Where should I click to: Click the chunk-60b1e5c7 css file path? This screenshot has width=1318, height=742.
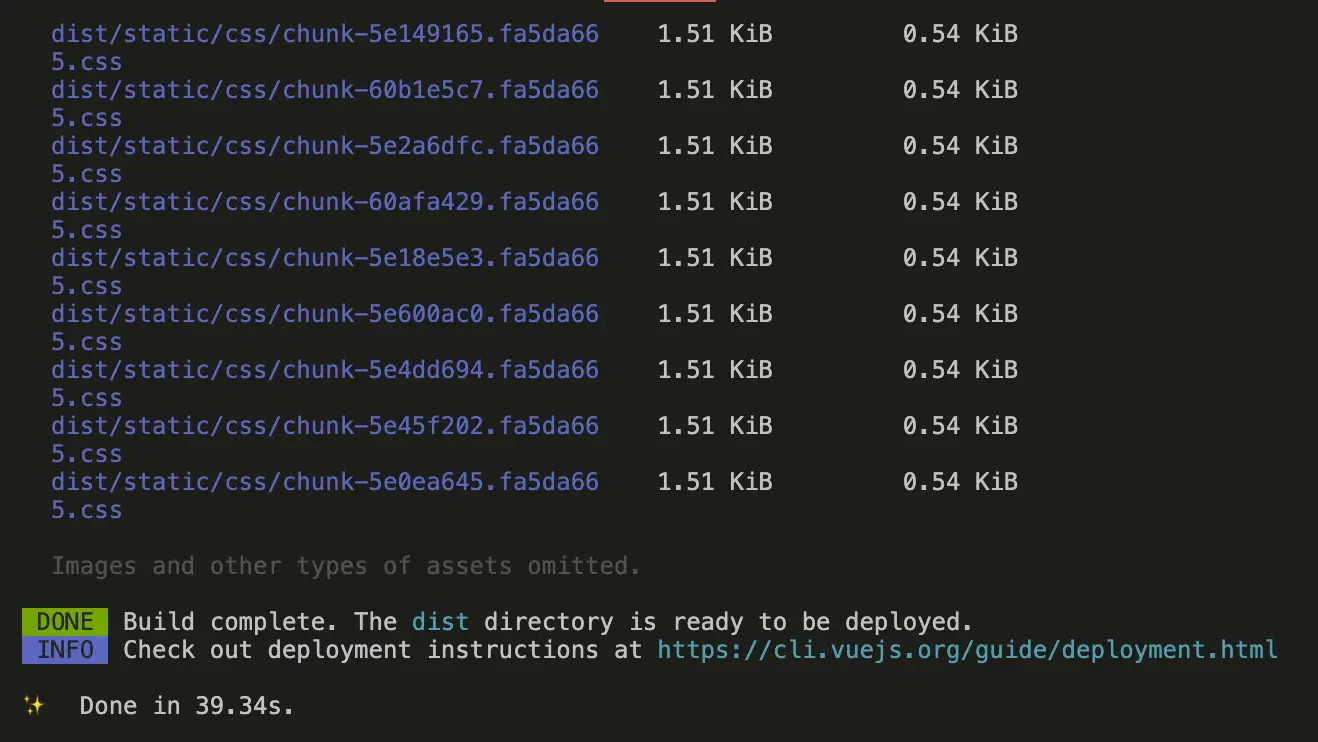[x=325, y=89]
